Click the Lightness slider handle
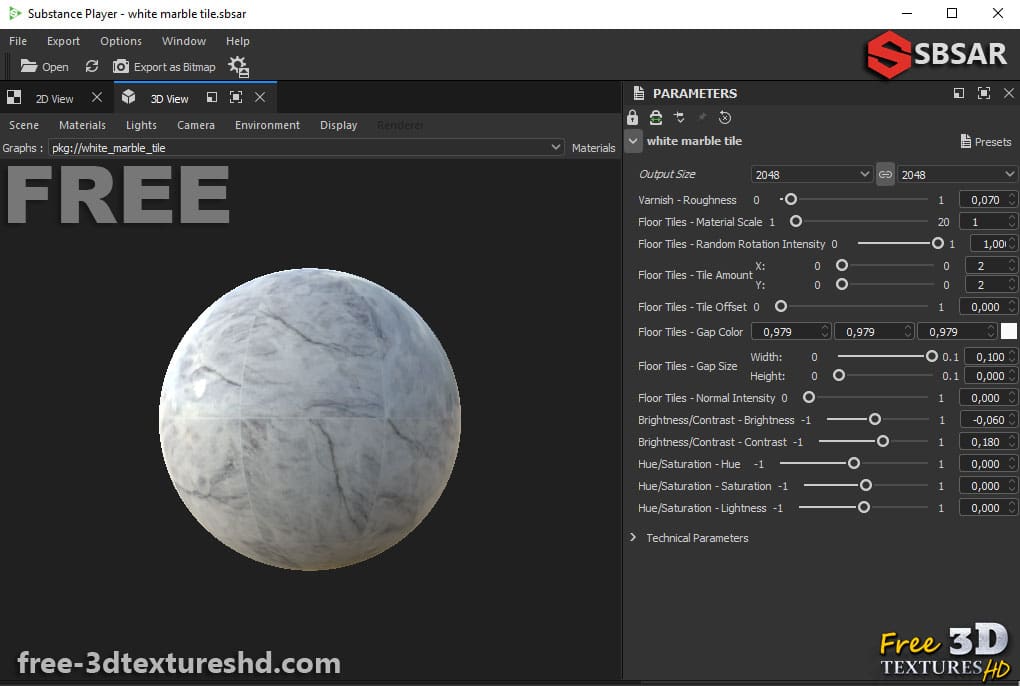This screenshot has width=1020, height=686. (x=863, y=507)
